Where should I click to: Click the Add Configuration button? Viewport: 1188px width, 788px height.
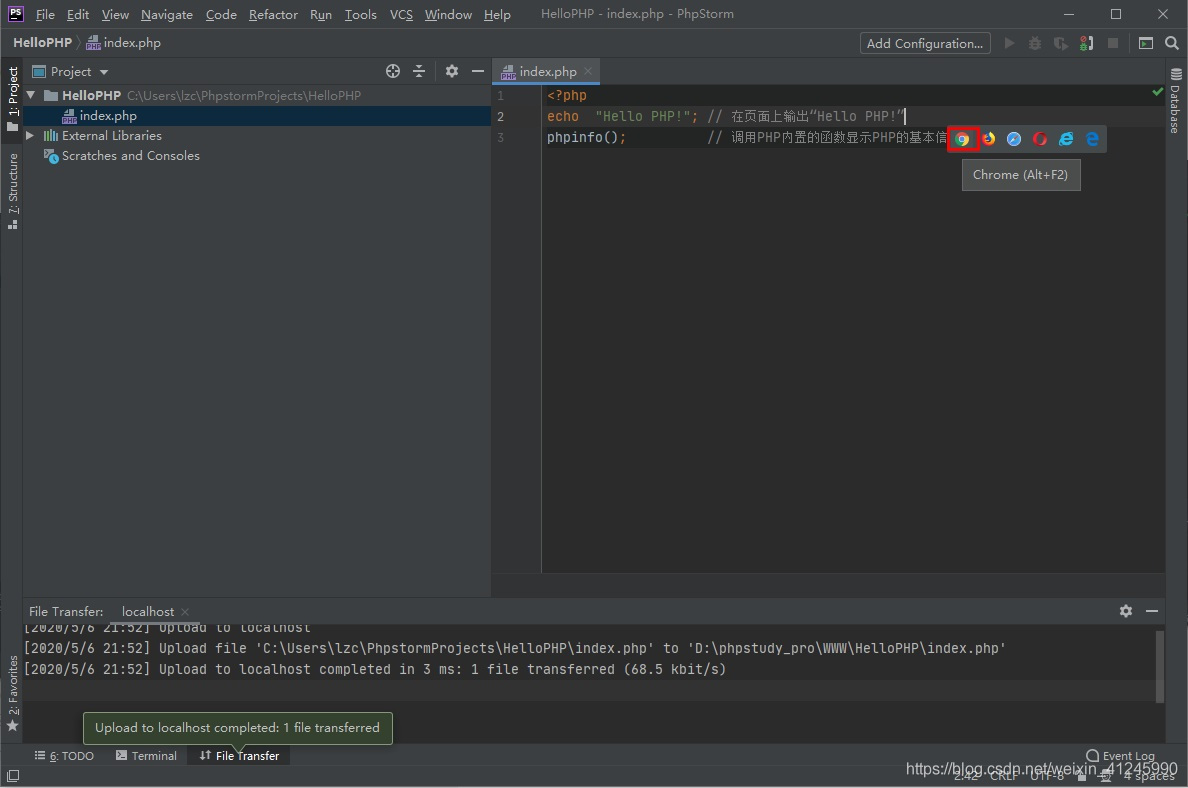(924, 43)
